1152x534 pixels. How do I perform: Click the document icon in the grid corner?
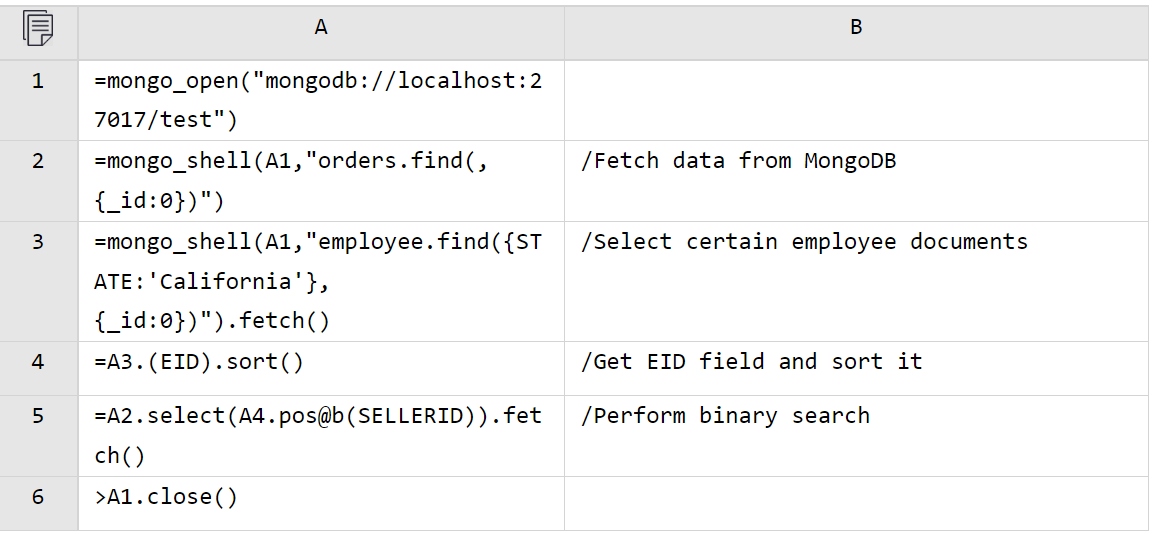[37, 30]
